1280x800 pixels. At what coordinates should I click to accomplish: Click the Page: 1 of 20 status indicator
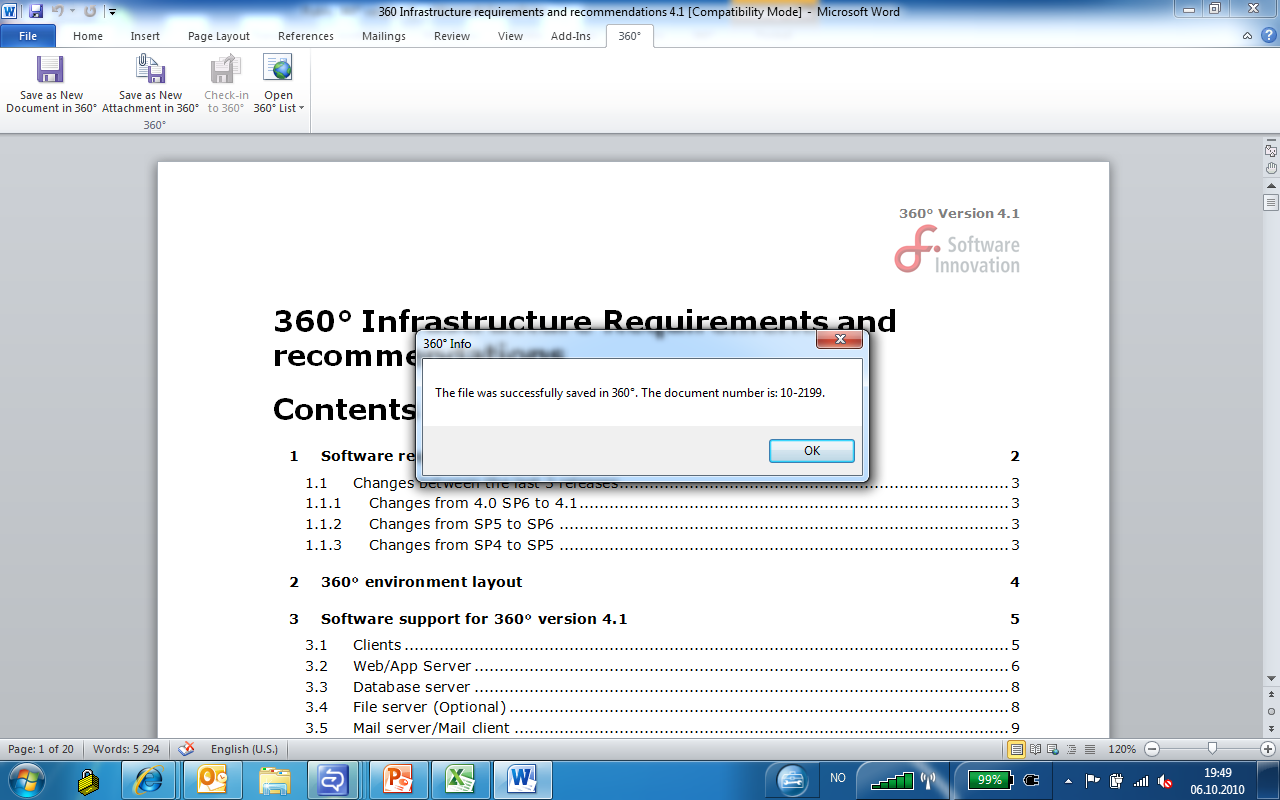41,749
